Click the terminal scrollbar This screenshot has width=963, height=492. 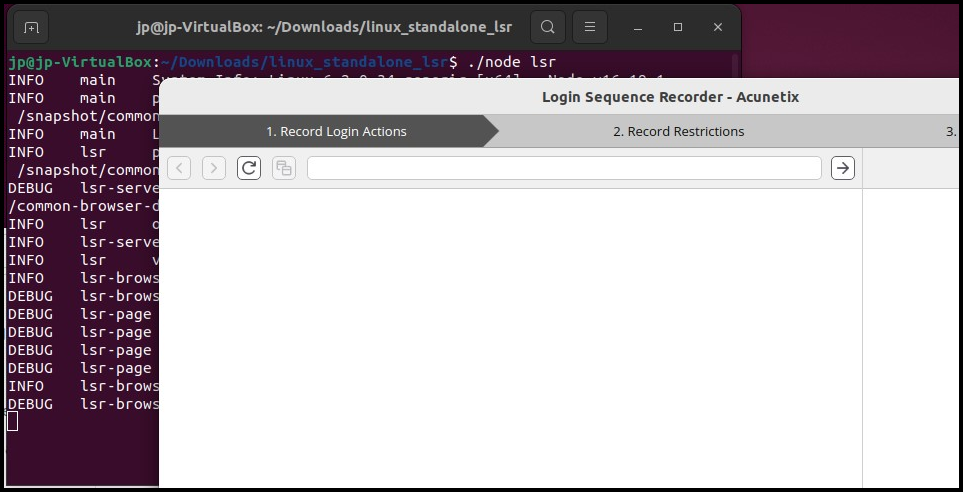coord(735,68)
